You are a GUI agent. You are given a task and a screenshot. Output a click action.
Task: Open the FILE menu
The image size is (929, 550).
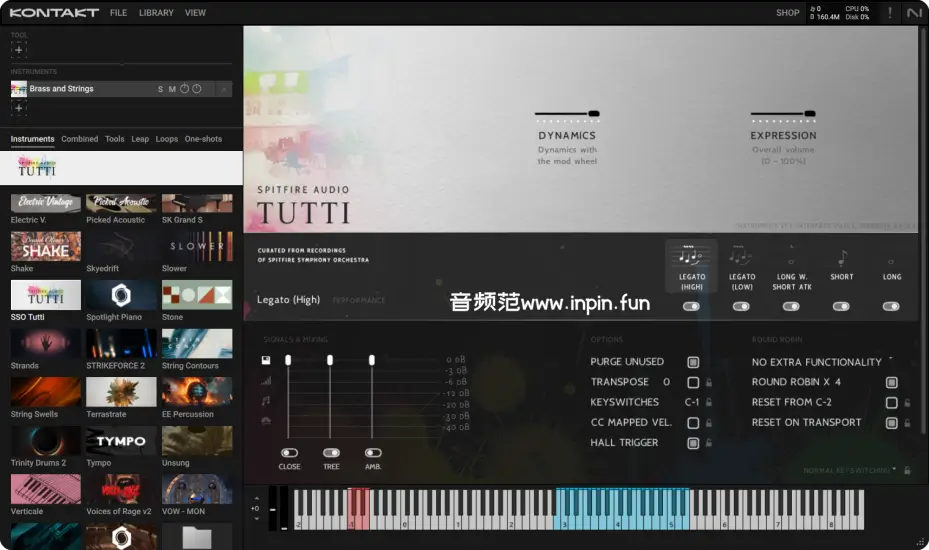pyautogui.click(x=118, y=12)
